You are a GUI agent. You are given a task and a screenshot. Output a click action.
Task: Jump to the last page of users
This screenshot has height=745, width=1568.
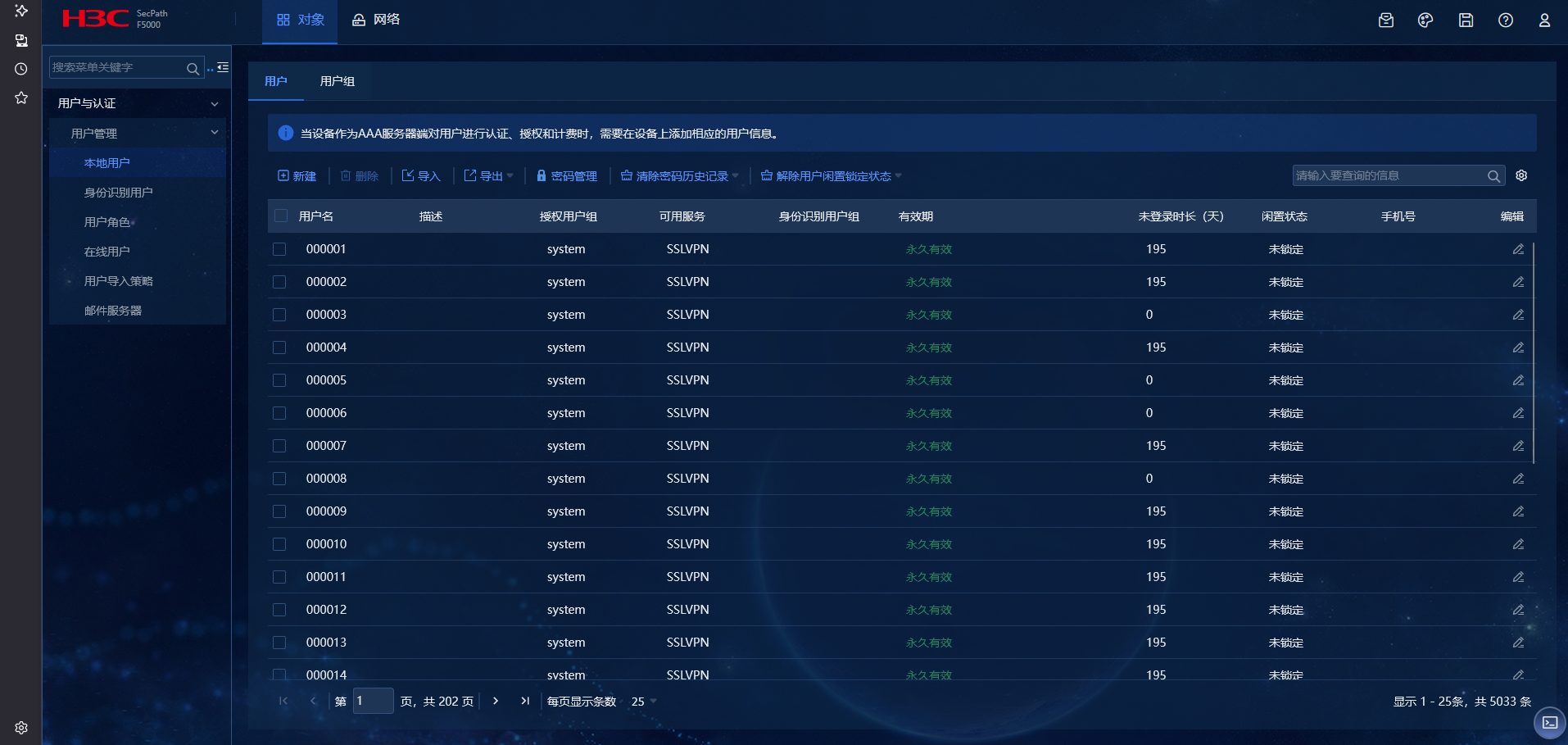coord(525,701)
